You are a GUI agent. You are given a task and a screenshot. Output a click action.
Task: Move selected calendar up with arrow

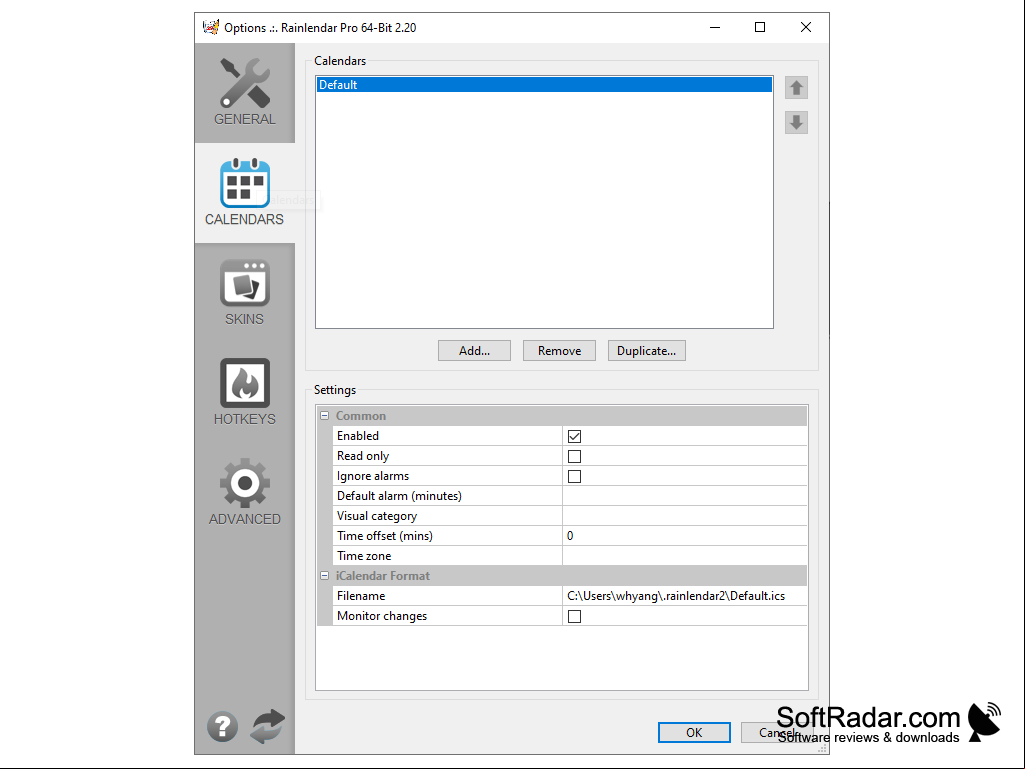coord(796,88)
